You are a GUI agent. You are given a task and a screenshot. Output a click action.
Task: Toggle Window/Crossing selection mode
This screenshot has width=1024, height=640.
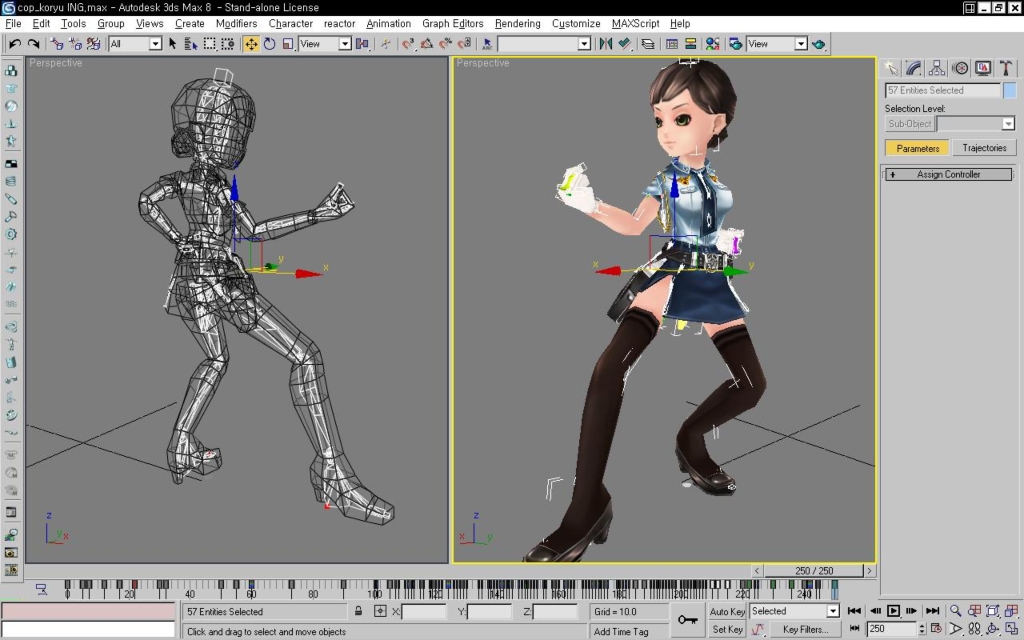227,44
